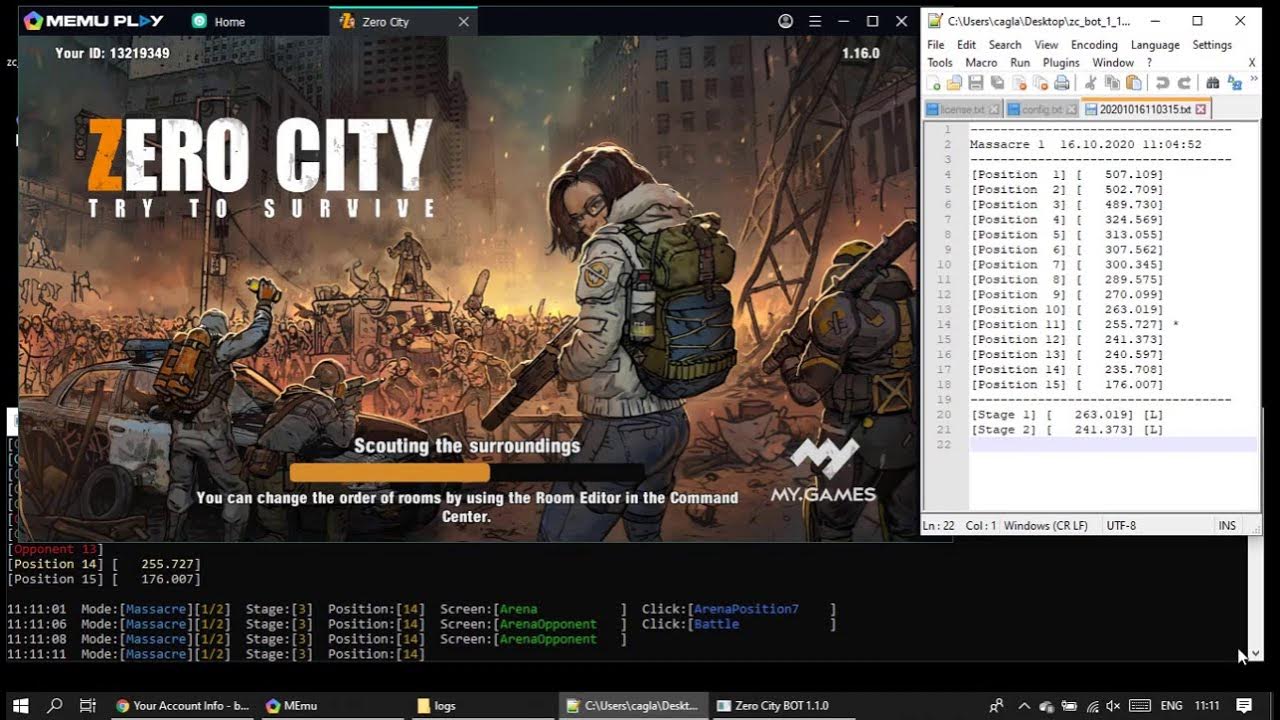Open the Run menu in Notepad++
Screen dimensions: 1280x720
[1020, 62]
